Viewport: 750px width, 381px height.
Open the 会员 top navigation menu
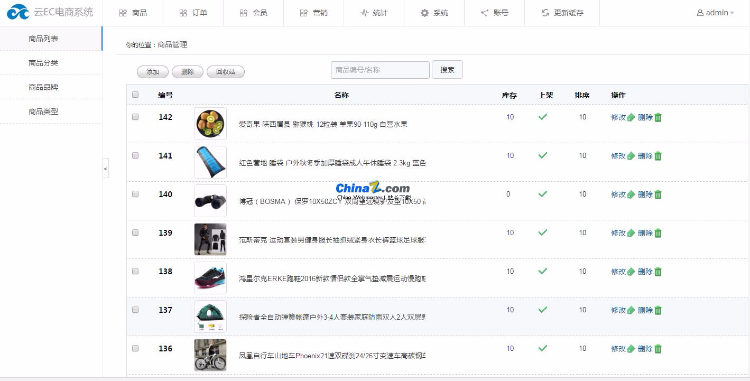click(254, 13)
